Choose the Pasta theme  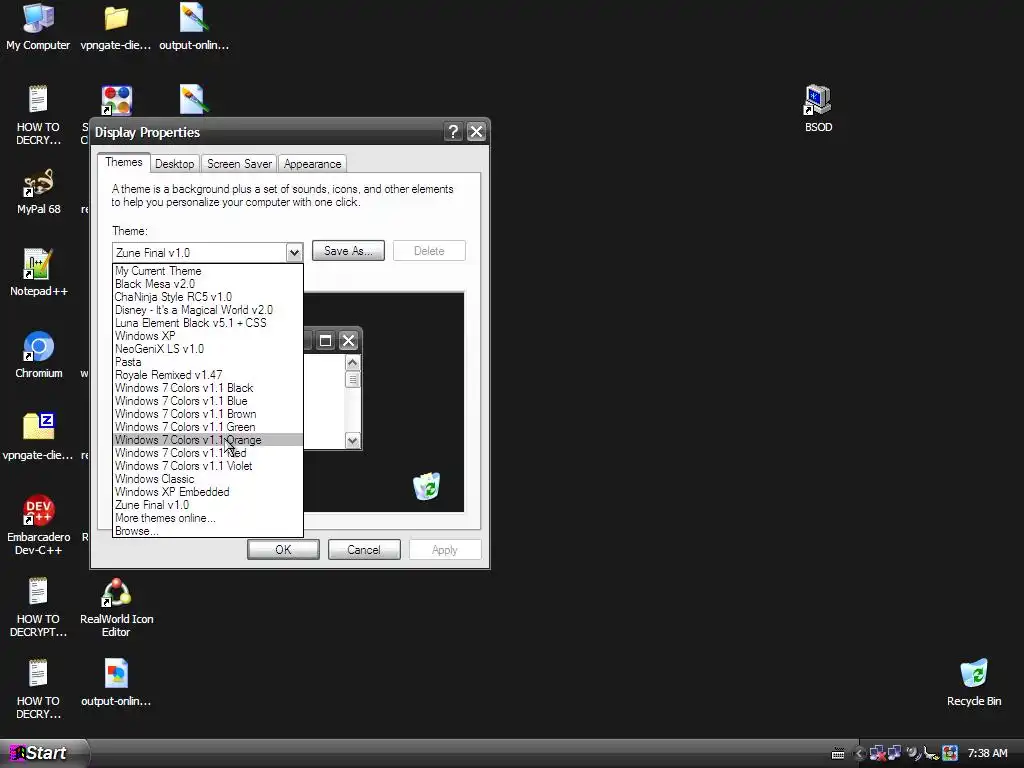208,362
